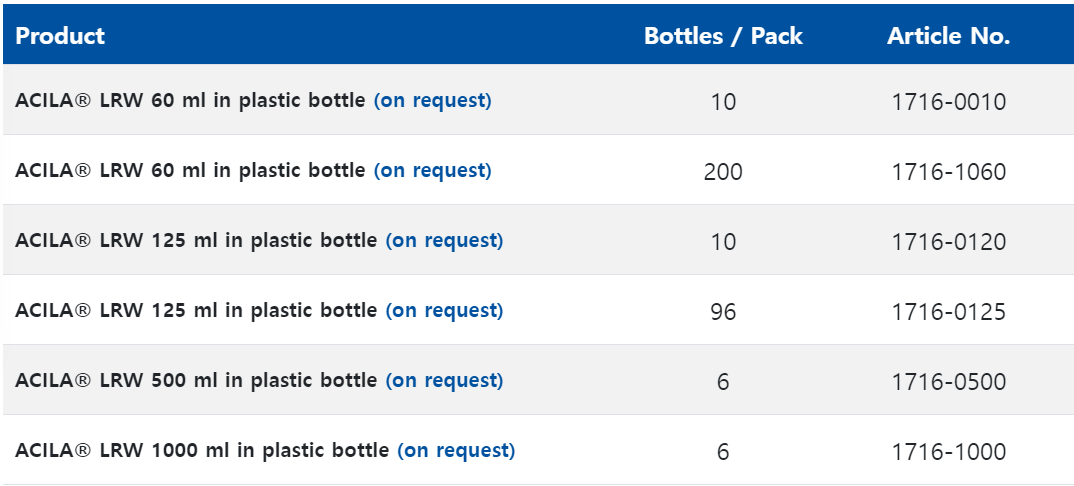
Task: Click the Article No. column header
Action: click(x=949, y=36)
